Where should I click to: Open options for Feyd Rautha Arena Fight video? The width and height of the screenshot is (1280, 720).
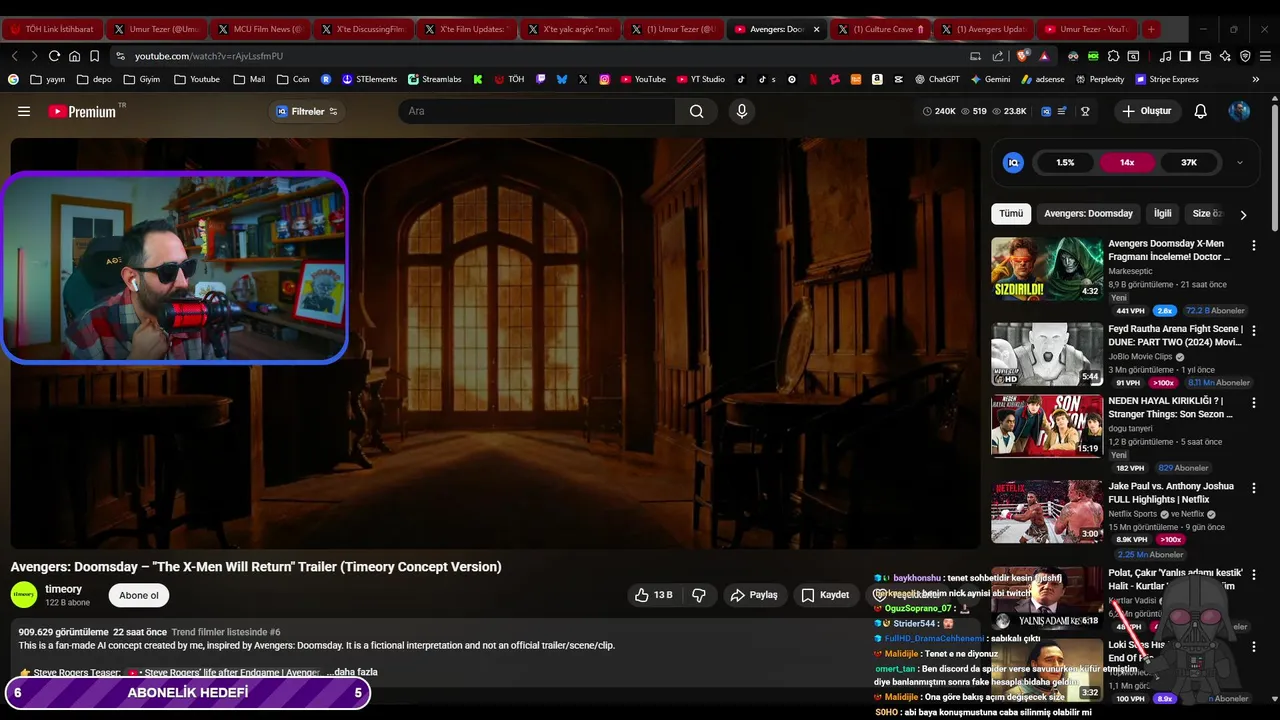(x=1253, y=330)
